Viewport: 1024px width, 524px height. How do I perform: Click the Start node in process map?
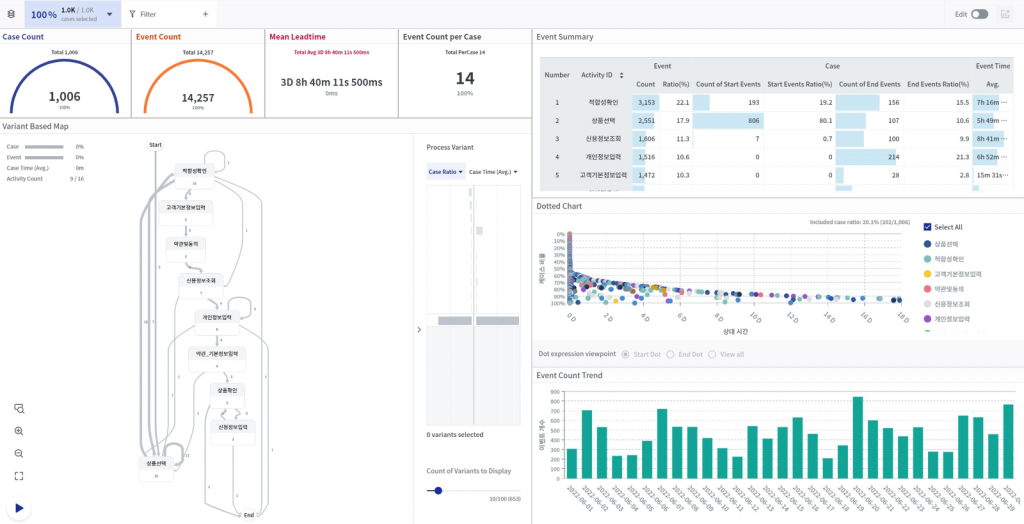point(155,145)
